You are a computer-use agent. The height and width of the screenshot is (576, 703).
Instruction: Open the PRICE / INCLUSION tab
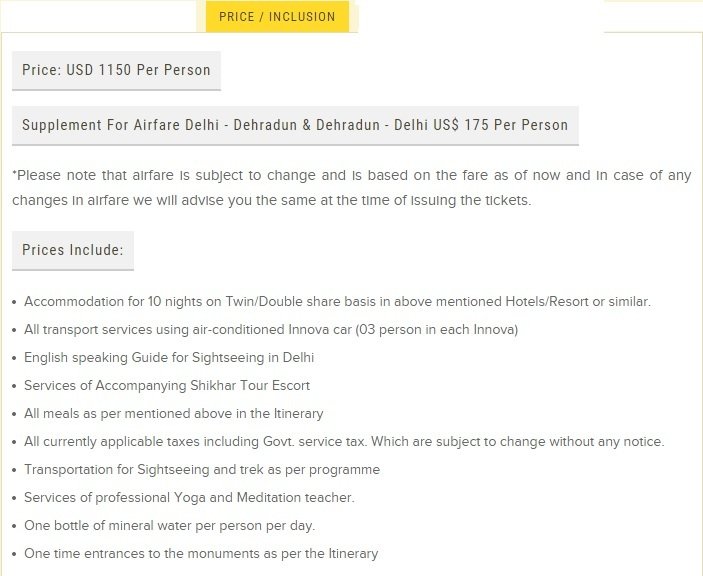pos(277,17)
